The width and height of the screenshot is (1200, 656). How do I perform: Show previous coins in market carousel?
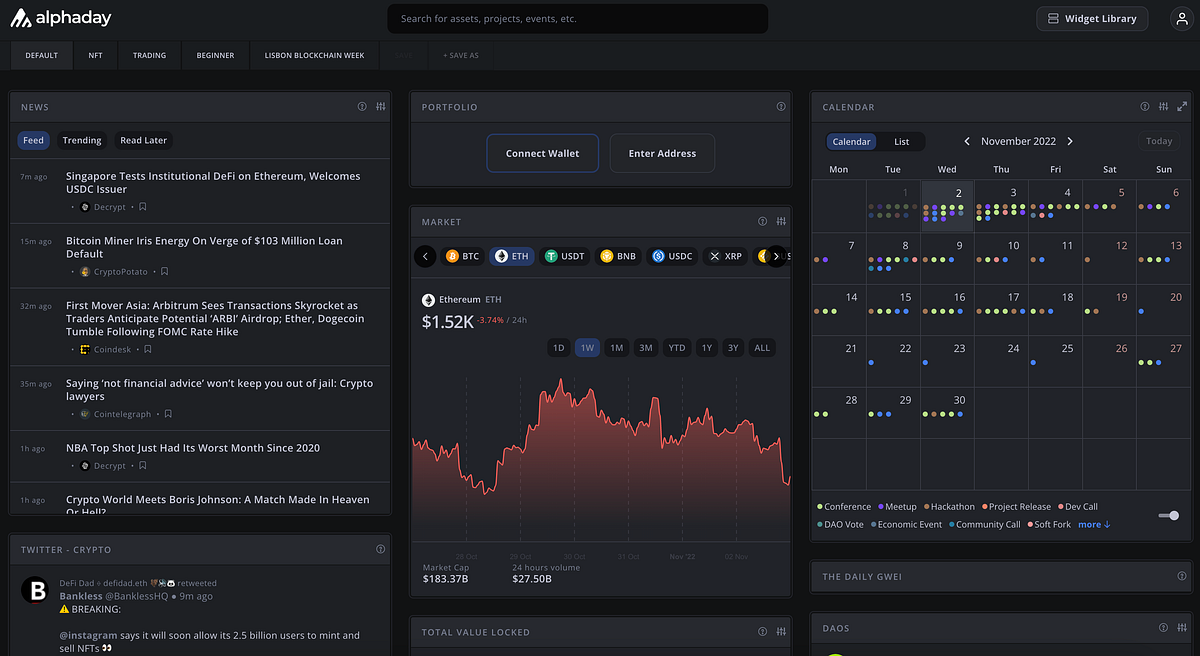(425, 256)
